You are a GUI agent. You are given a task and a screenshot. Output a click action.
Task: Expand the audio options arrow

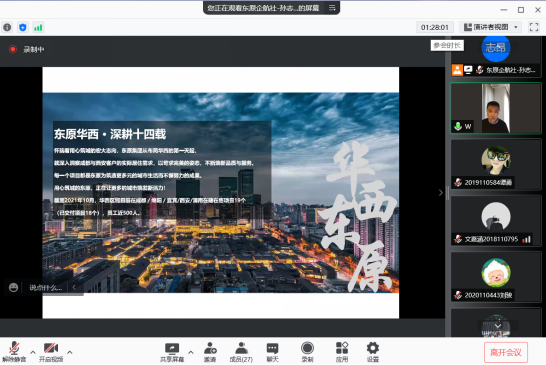[x=33, y=352]
